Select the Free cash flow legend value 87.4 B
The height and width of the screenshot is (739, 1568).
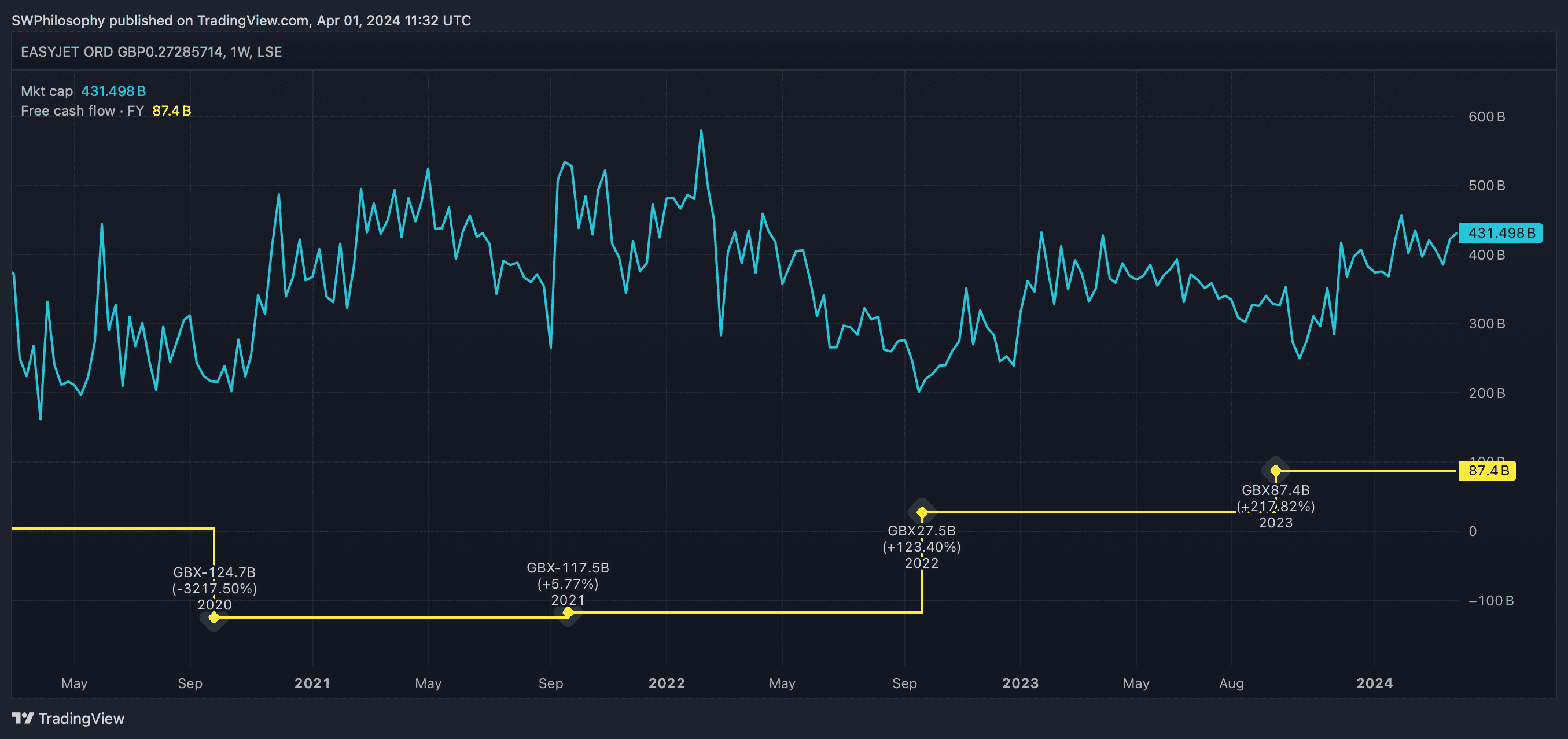tap(172, 110)
